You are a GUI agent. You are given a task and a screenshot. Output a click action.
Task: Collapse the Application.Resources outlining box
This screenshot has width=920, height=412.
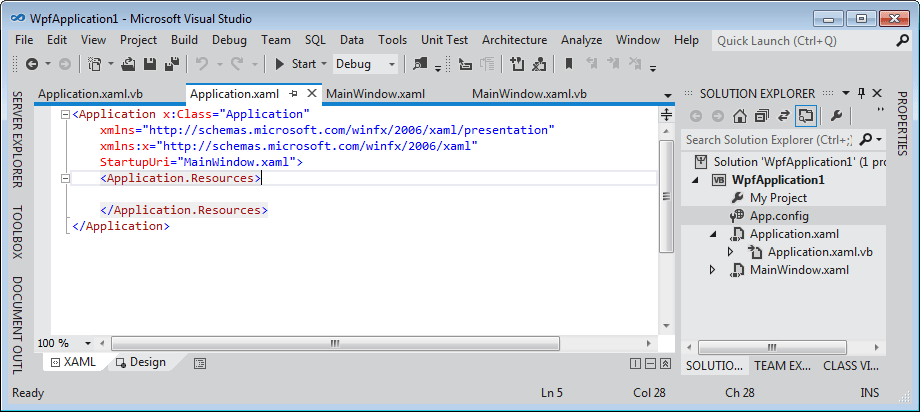pyautogui.click(x=65, y=178)
